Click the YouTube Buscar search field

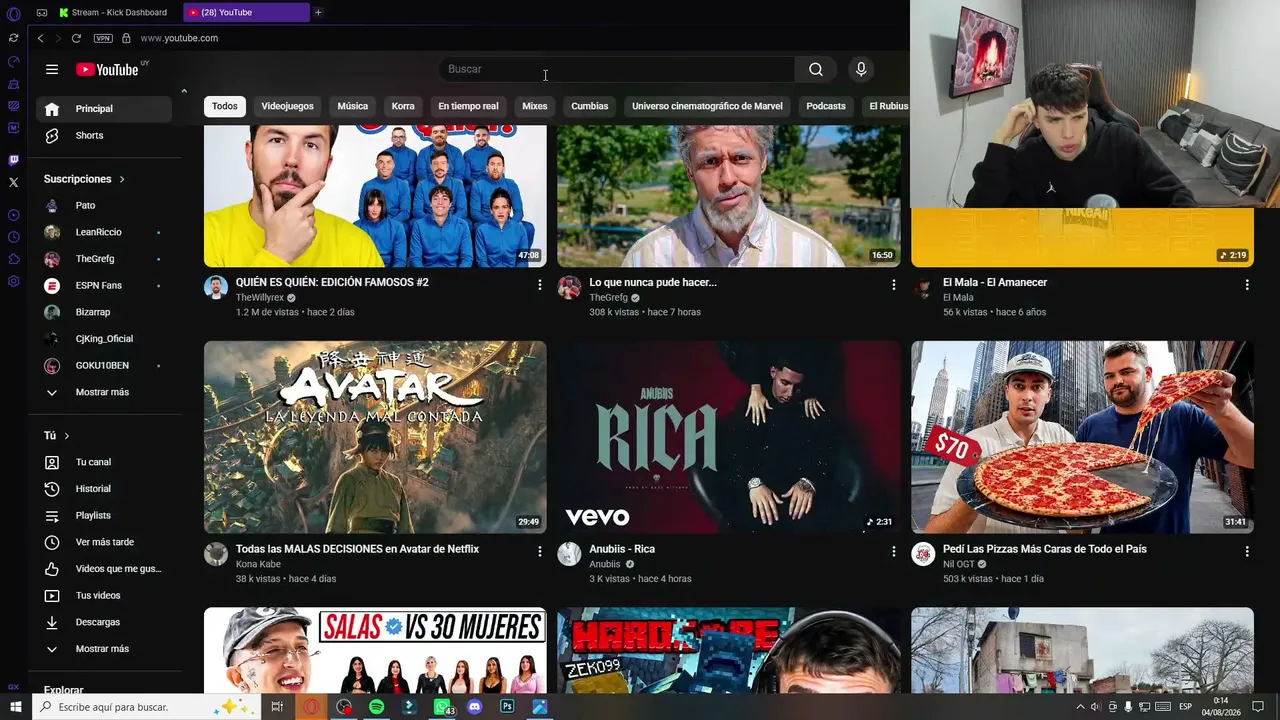(x=617, y=69)
